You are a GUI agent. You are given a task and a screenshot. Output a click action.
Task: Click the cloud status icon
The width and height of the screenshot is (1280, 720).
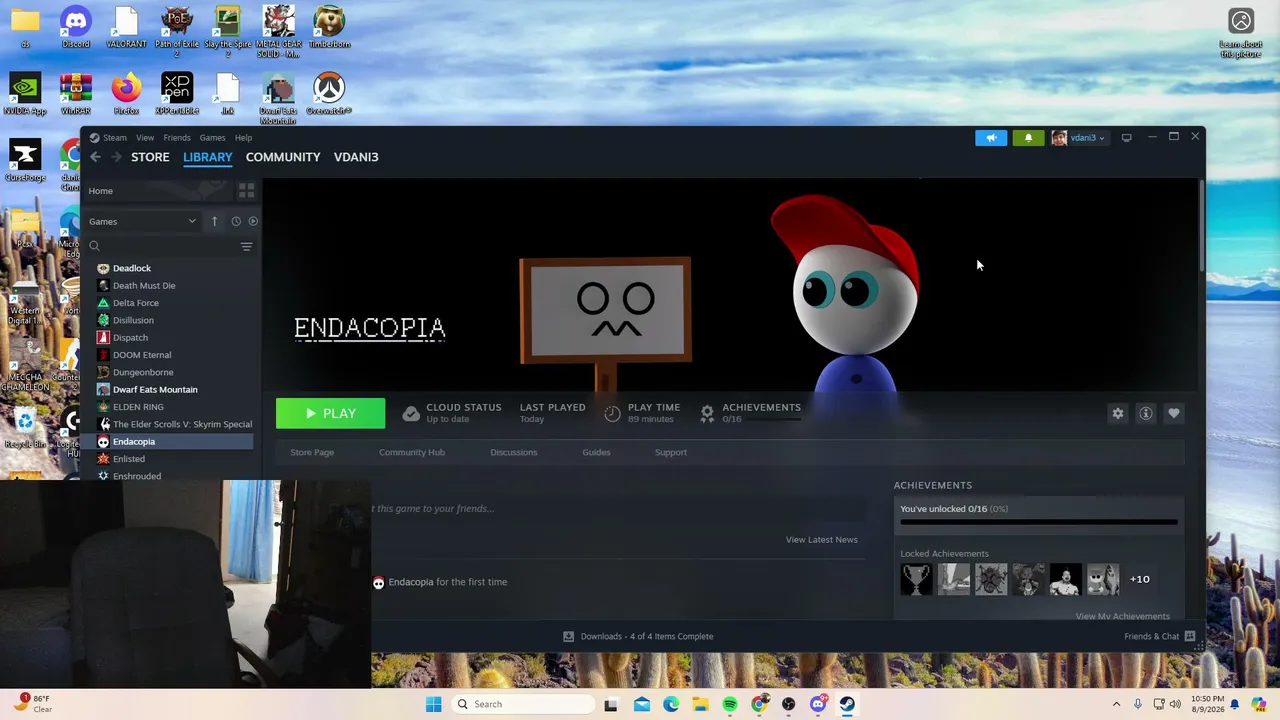pyautogui.click(x=411, y=413)
